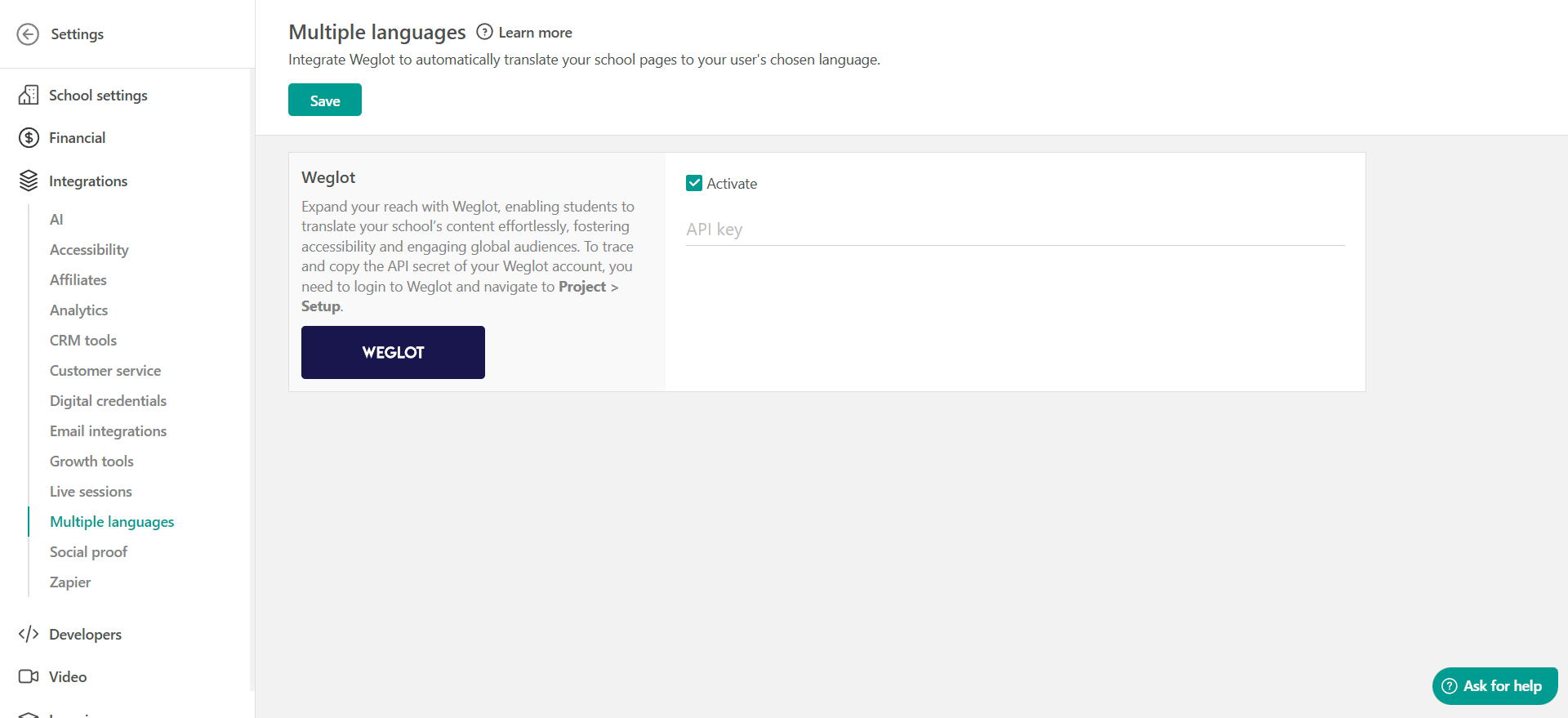
Task: Select Multiple languages item in sidebar
Action: (112, 522)
